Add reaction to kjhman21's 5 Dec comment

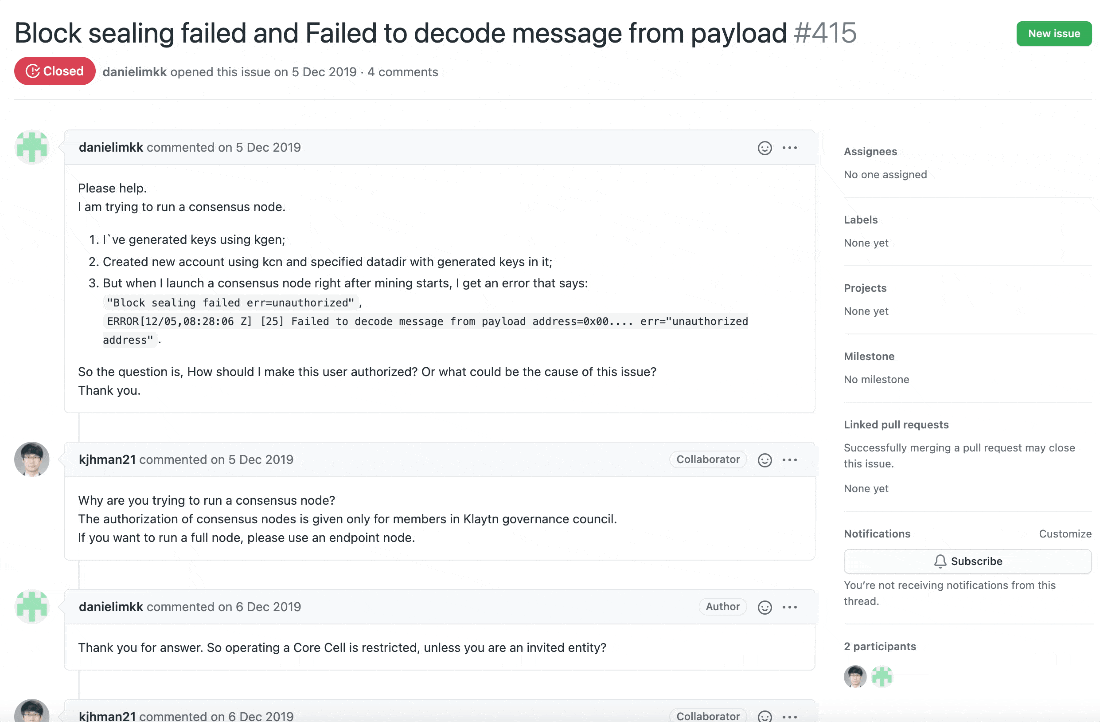pos(765,460)
